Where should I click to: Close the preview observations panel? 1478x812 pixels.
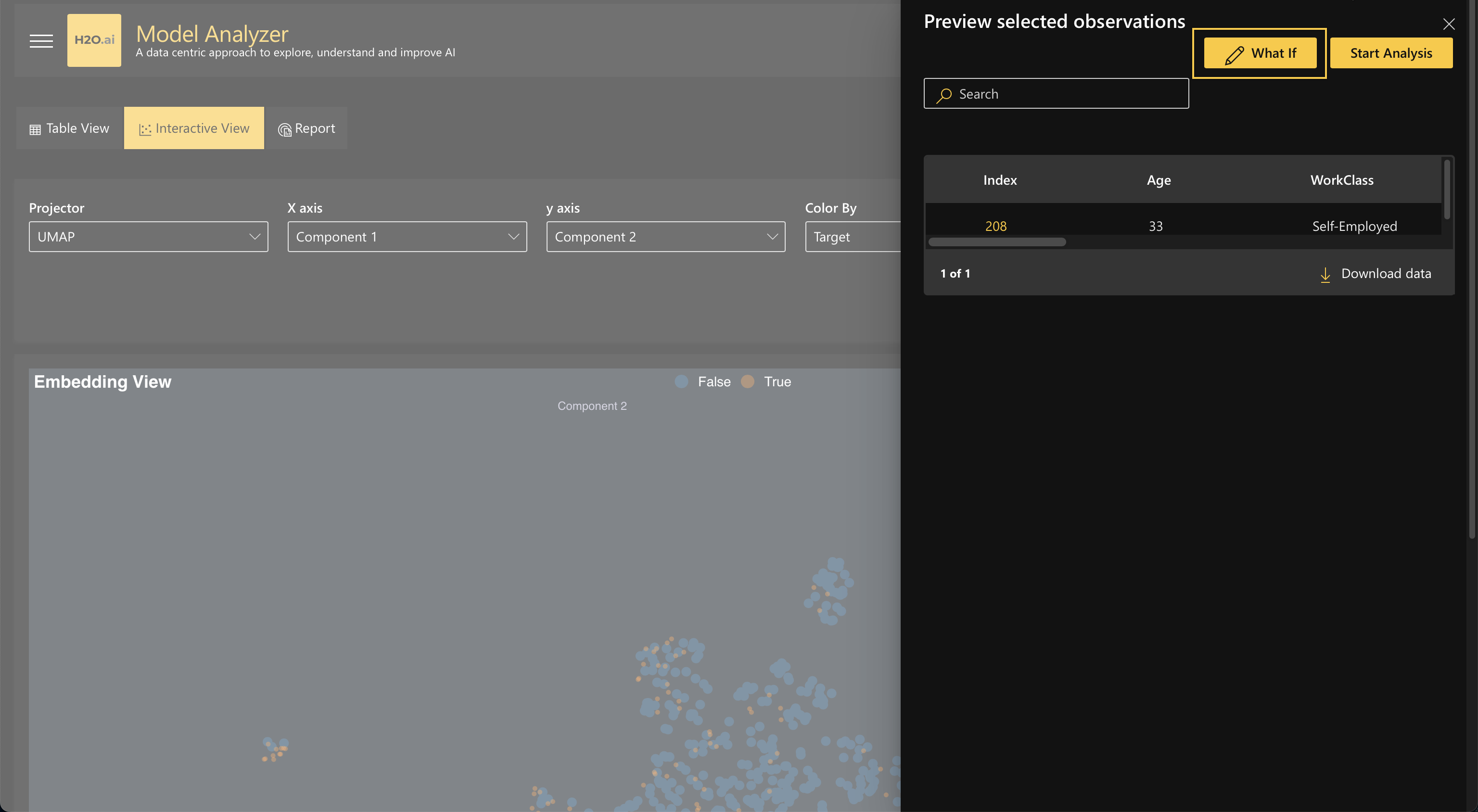1448,24
